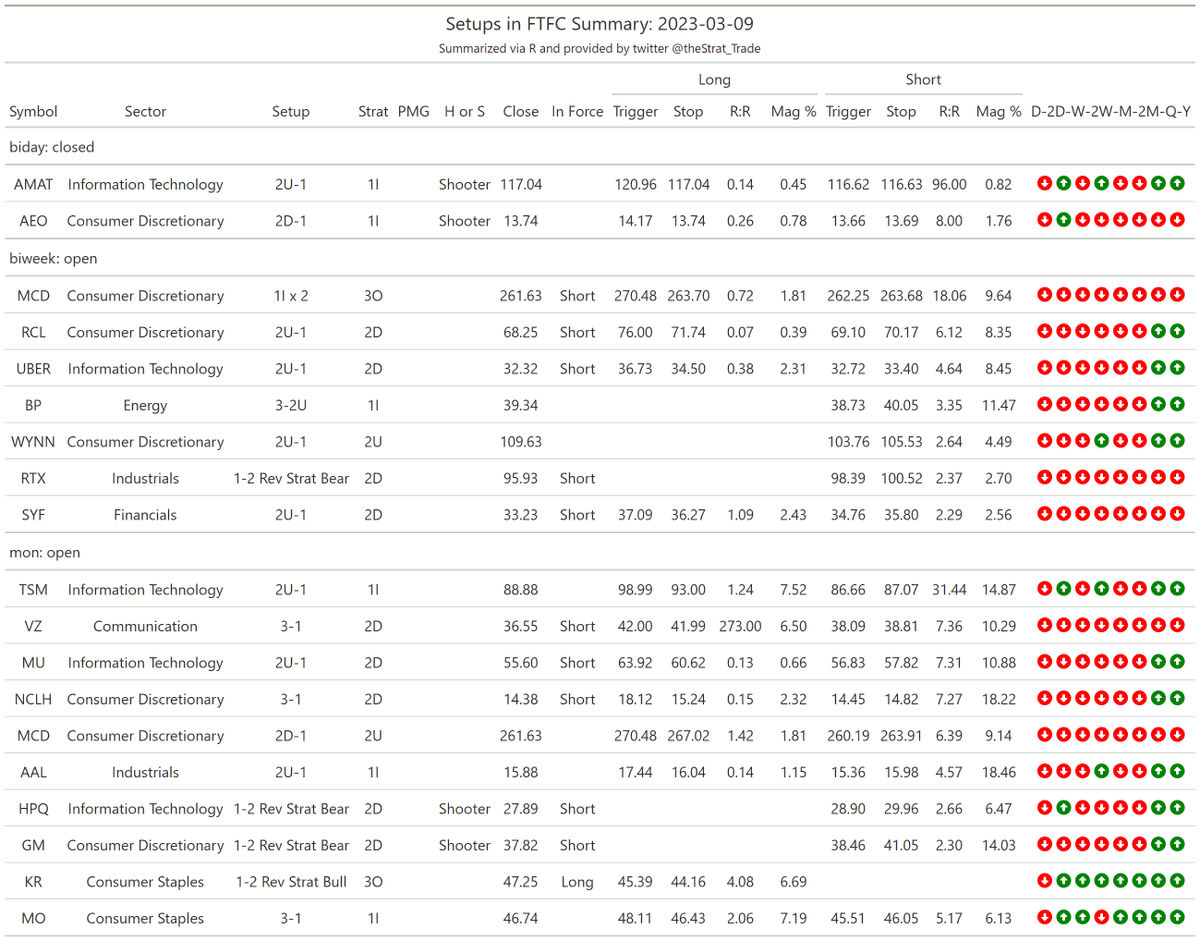This screenshot has width=1200, height=941.
Task: Select the Communication sector cell for VZ
Action: pyautogui.click(x=145, y=626)
